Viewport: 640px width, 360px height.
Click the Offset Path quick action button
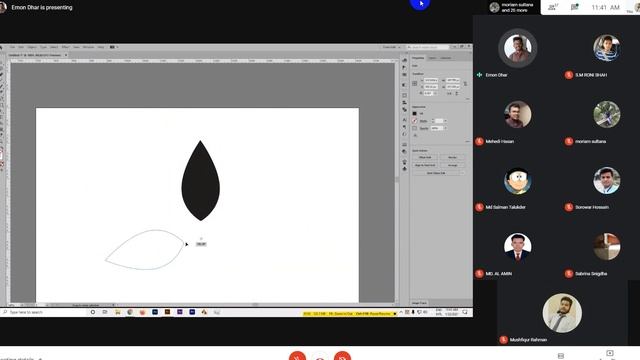tap(425, 157)
